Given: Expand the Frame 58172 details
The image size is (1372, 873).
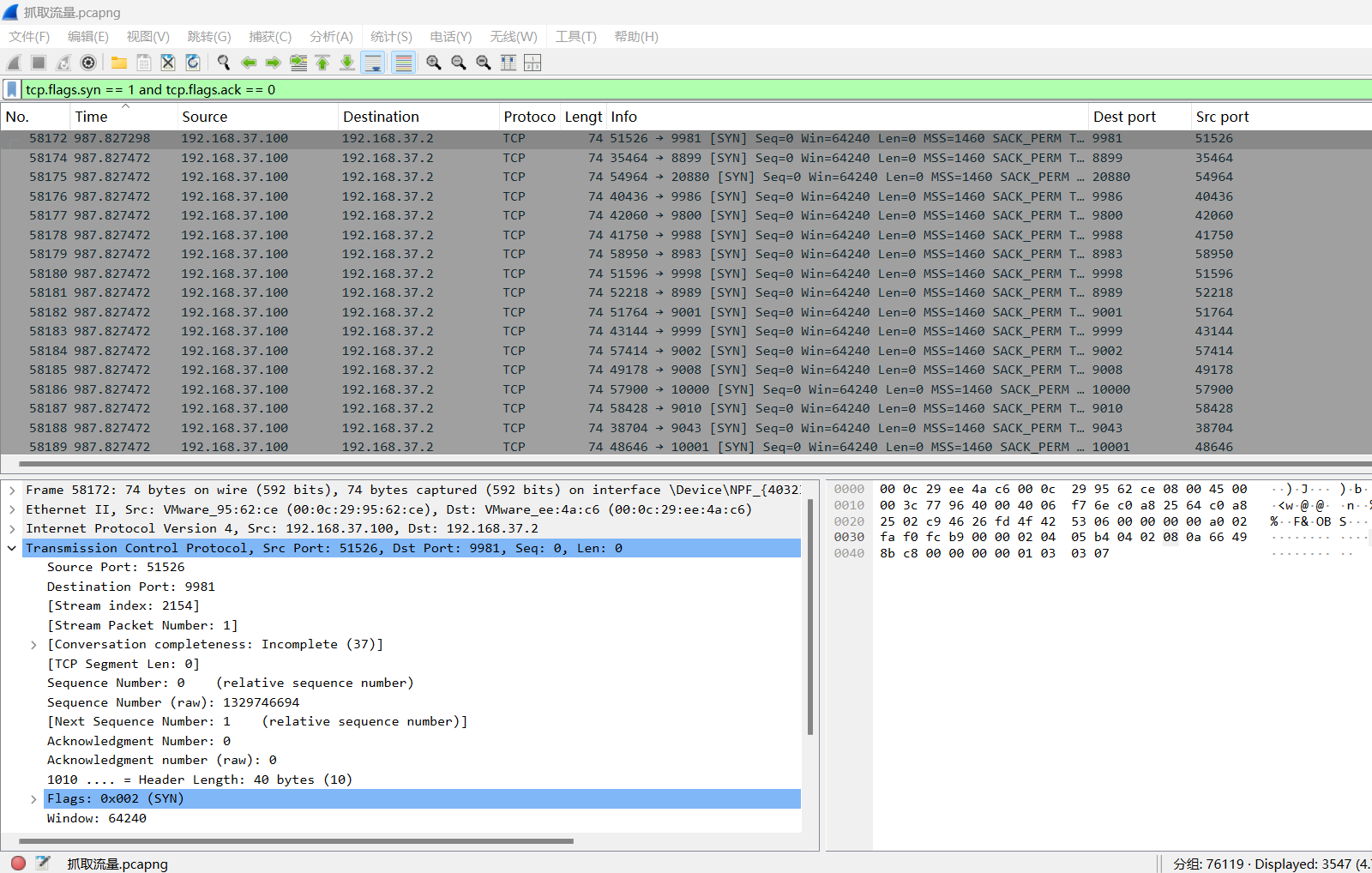Looking at the screenshot, I should pyautogui.click(x=12, y=491).
